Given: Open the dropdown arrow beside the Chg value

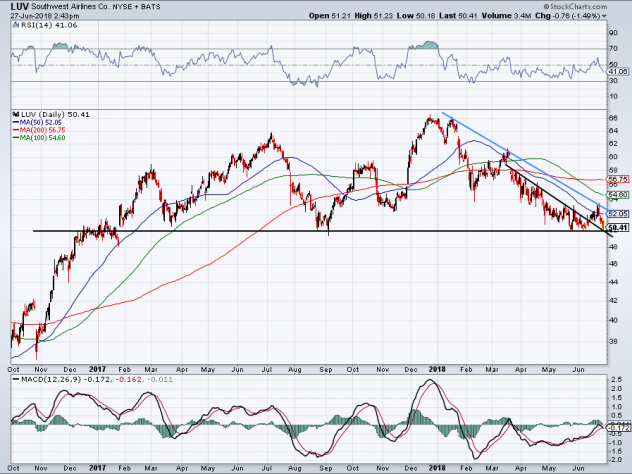Looking at the screenshot, I should click(604, 16).
